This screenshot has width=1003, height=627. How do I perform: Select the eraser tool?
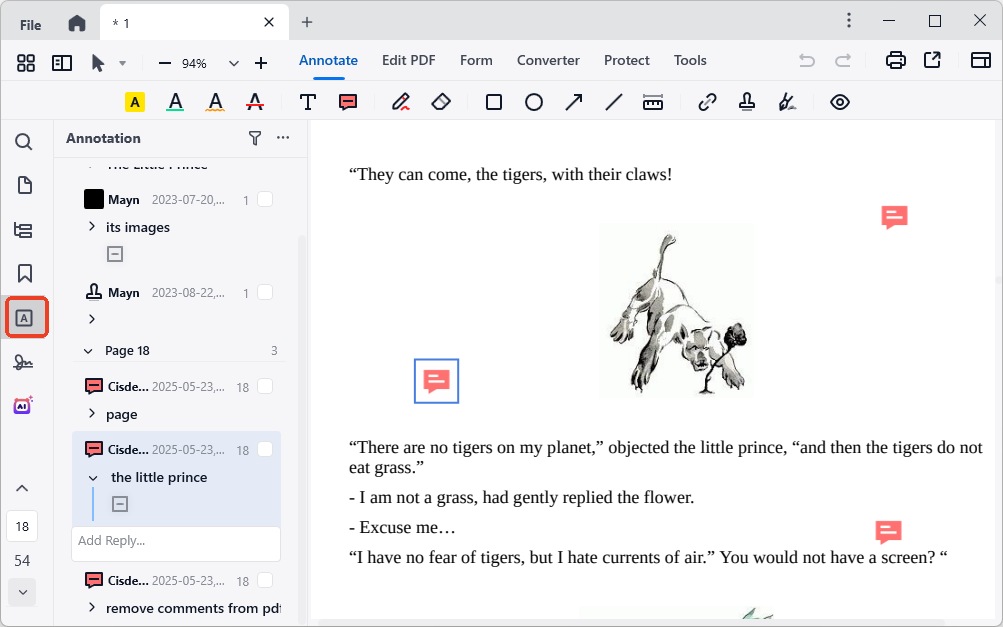(x=441, y=102)
